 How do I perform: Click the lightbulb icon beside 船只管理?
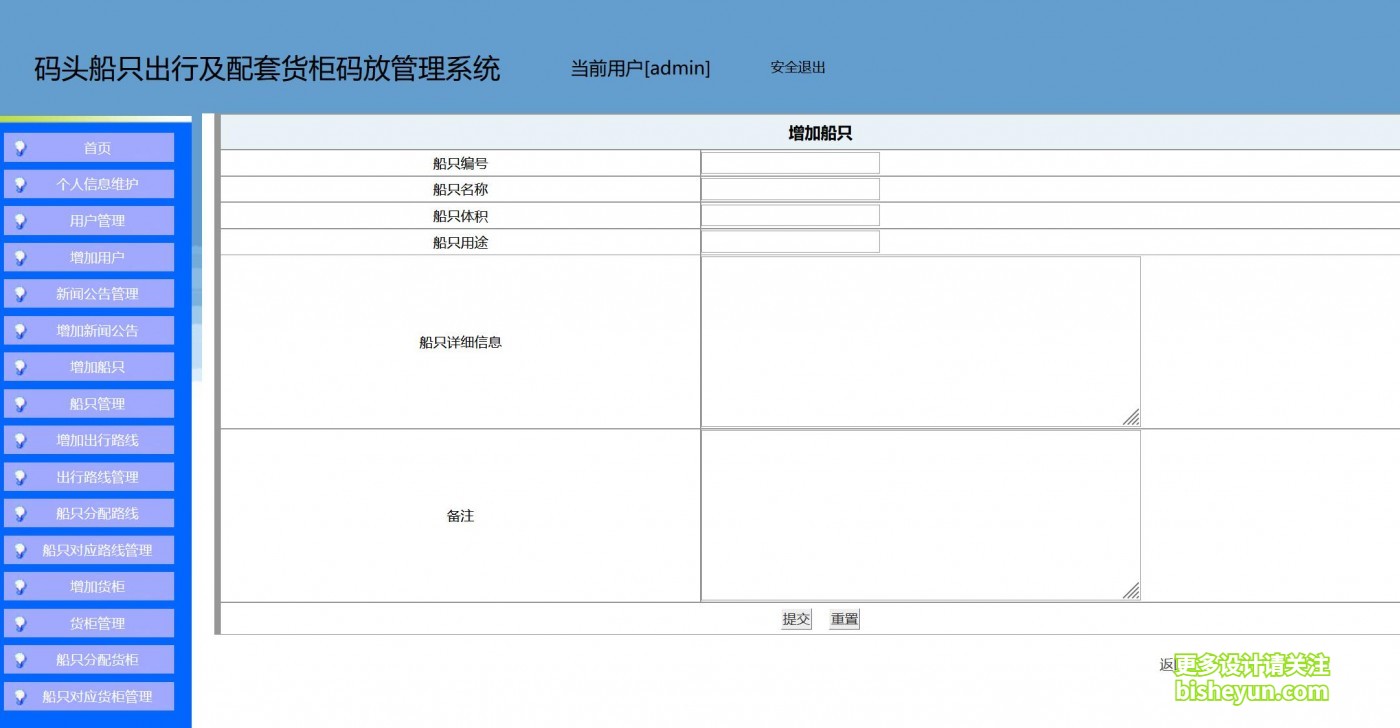20,404
